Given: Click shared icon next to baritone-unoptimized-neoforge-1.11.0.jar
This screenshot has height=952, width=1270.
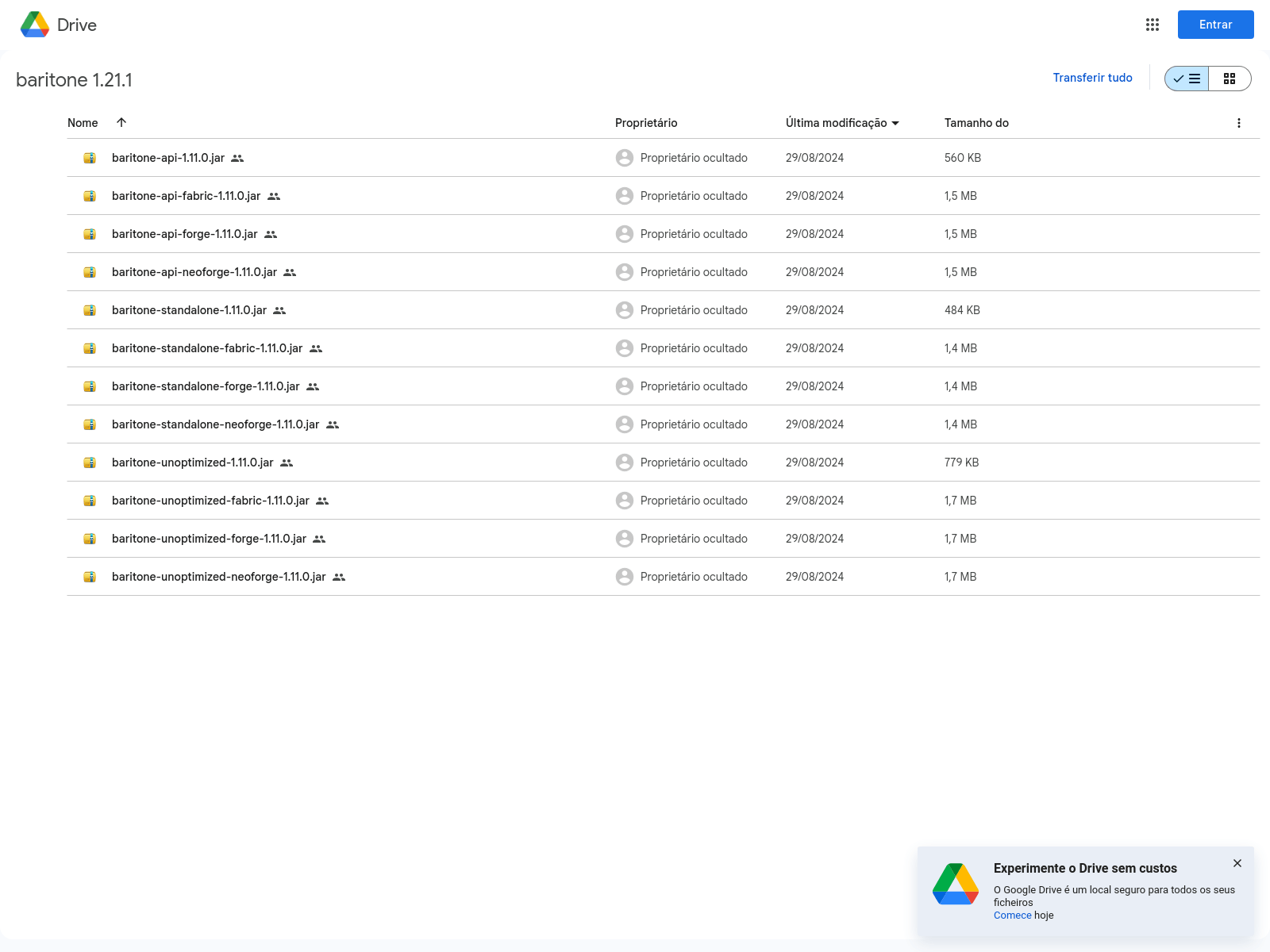Looking at the screenshot, I should 339,578.
